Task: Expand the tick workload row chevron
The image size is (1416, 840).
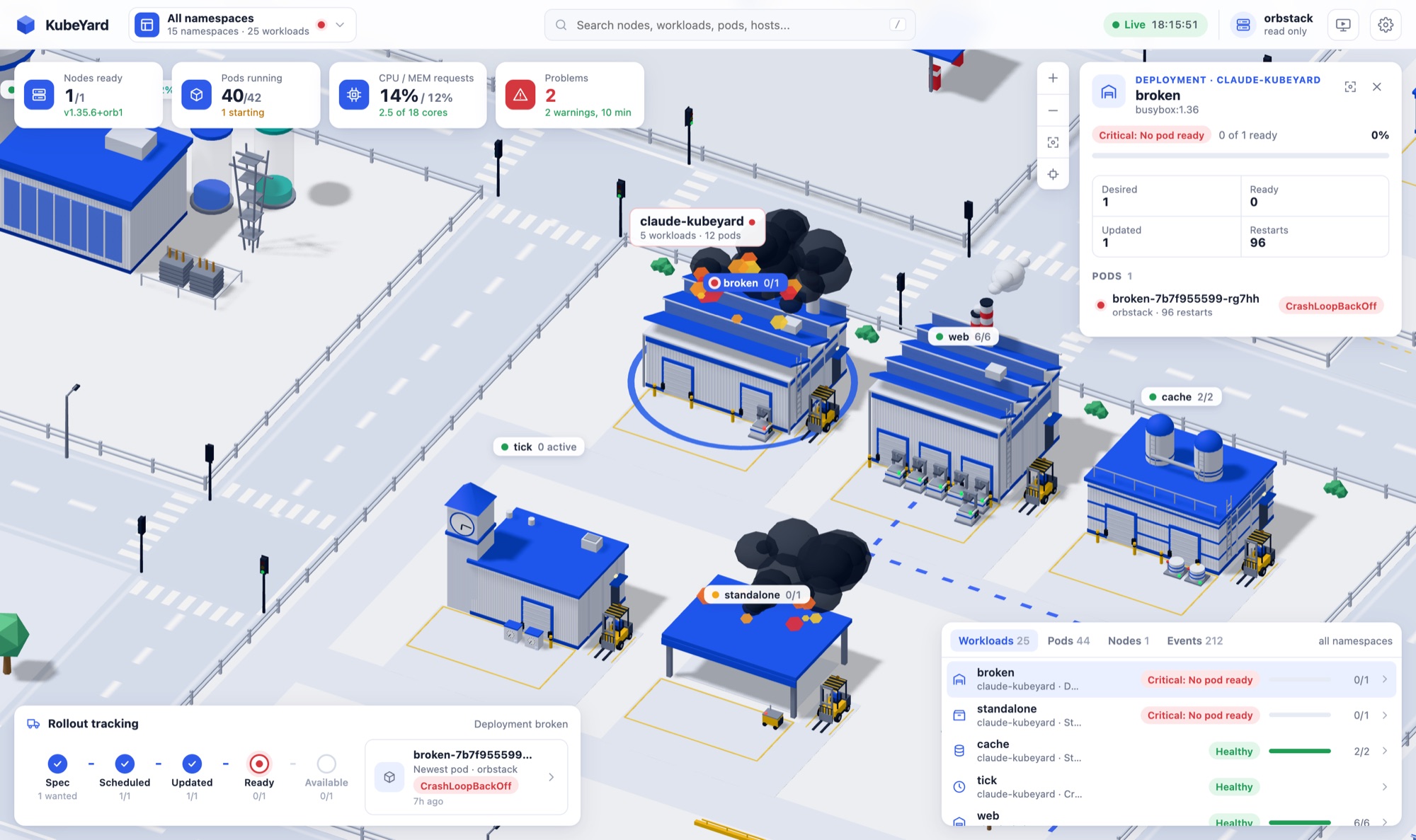Action: 1384,787
